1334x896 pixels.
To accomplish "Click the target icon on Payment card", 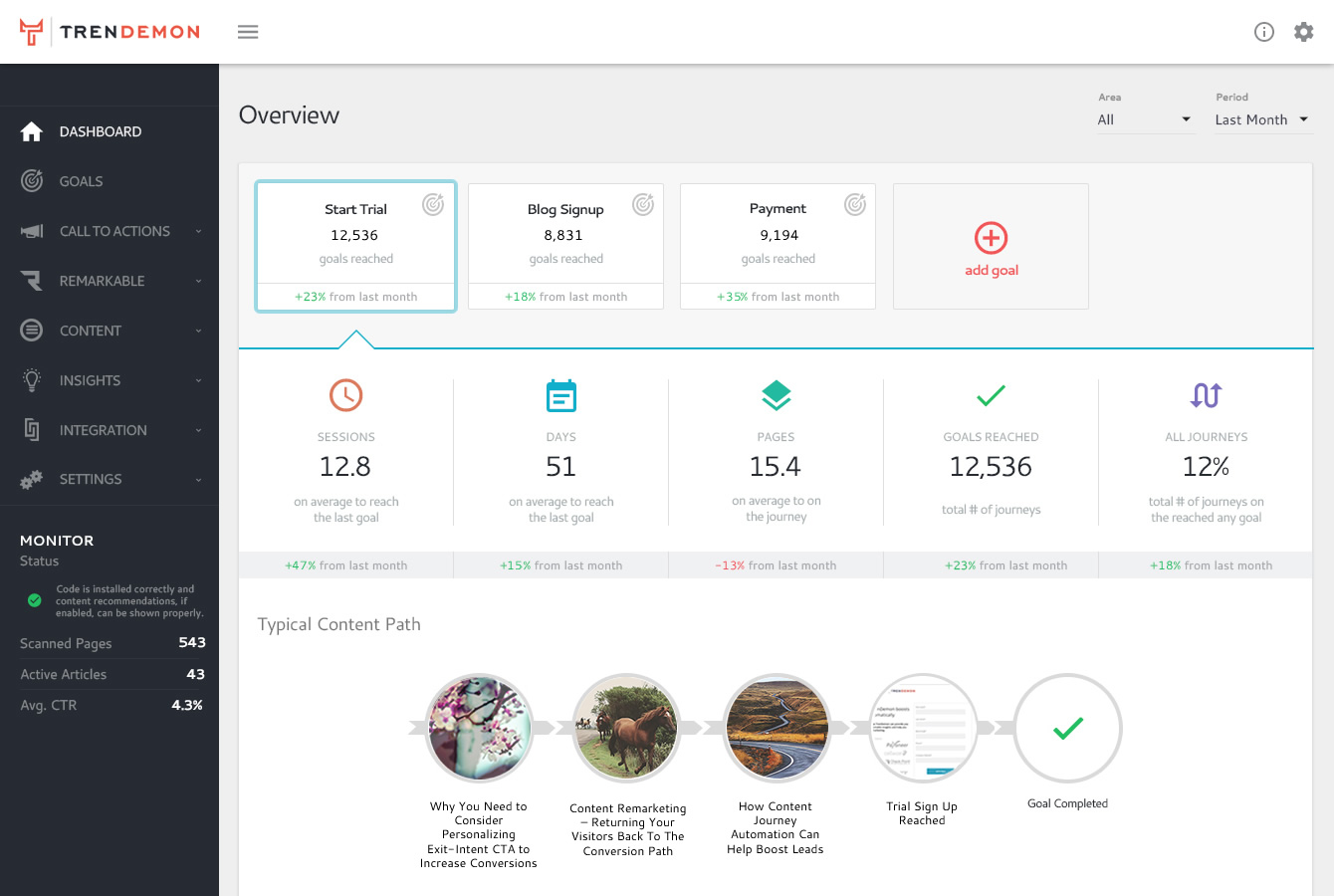I will tap(855, 205).
